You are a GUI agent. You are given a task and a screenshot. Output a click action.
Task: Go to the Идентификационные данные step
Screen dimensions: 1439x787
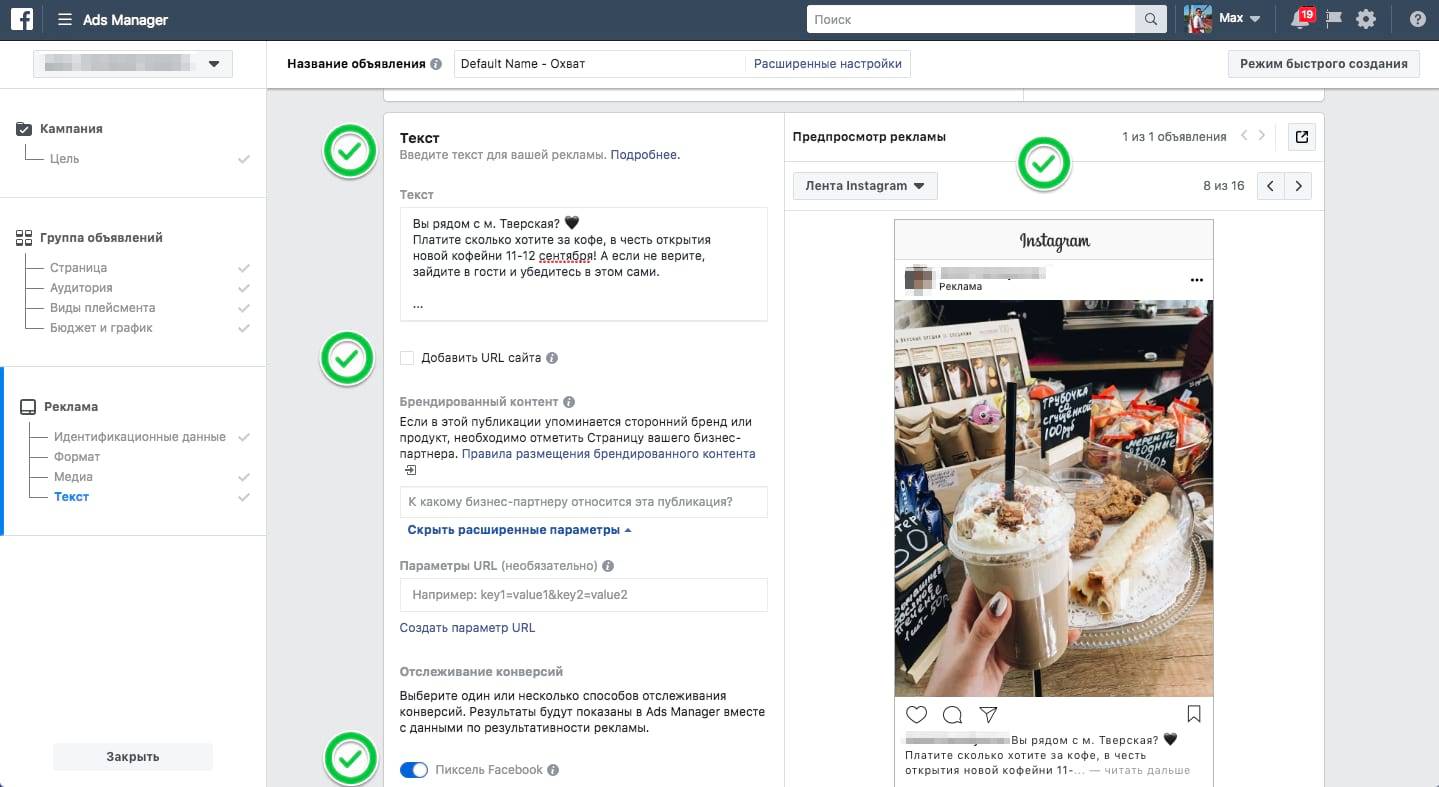click(x=140, y=437)
